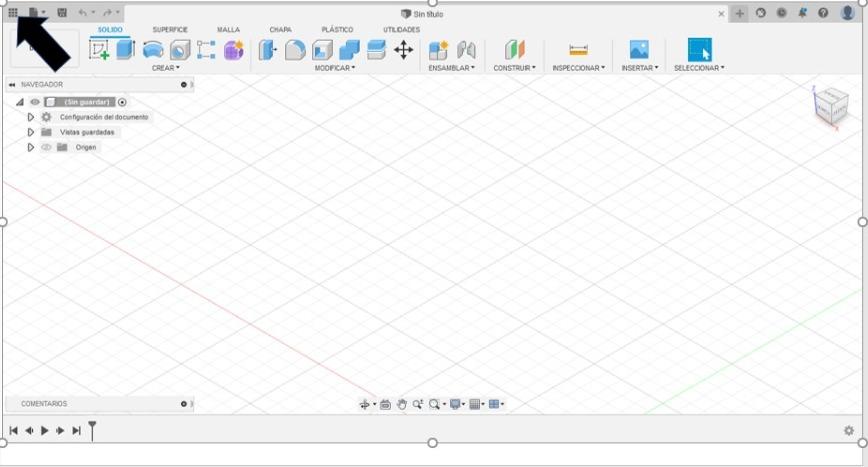Viewport: 868px width, 467px height.
Task: Play the timeline
Action: [x=45, y=430]
